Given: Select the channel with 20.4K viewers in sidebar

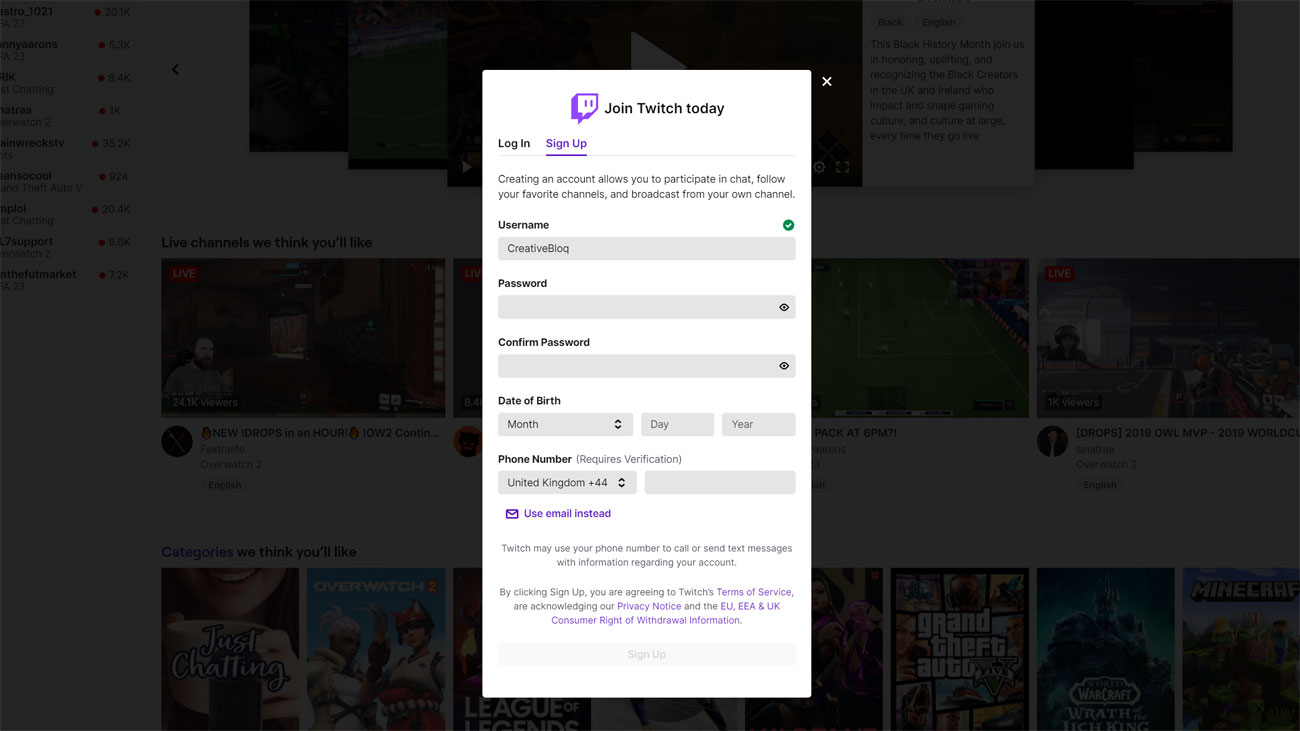Looking at the screenshot, I should [65, 214].
